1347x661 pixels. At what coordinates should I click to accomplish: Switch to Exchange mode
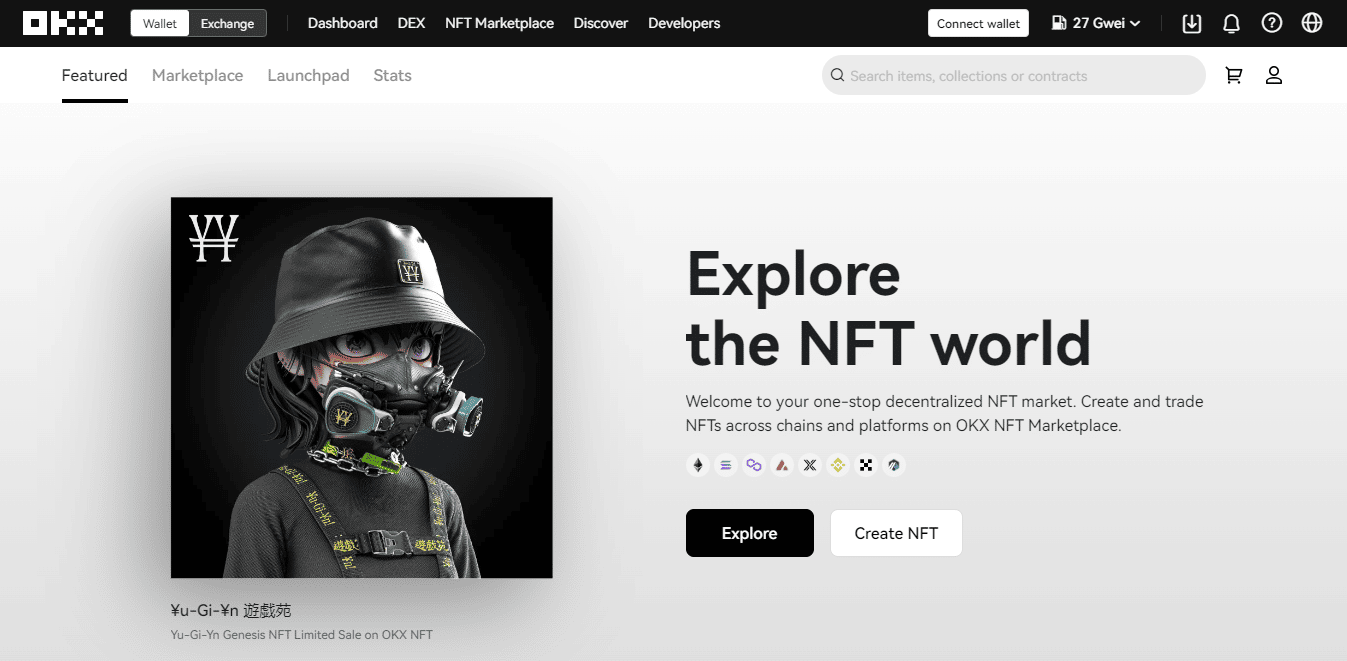pos(227,23)
